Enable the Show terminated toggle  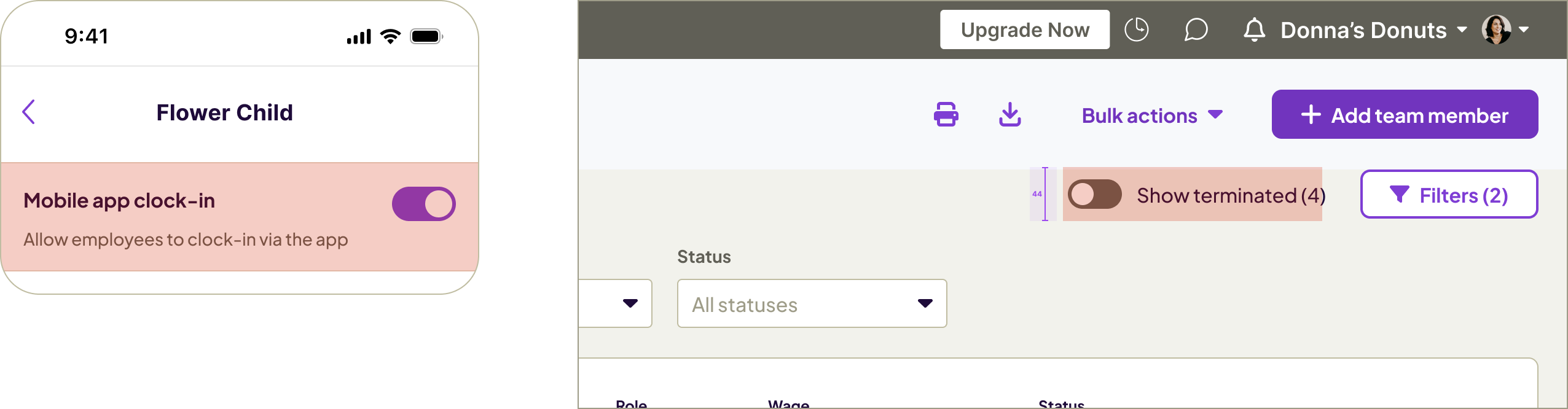tap(1094, 195)
